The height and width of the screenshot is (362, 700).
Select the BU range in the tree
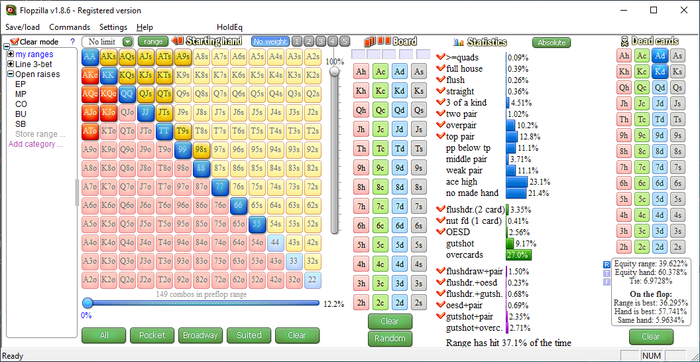21,114
